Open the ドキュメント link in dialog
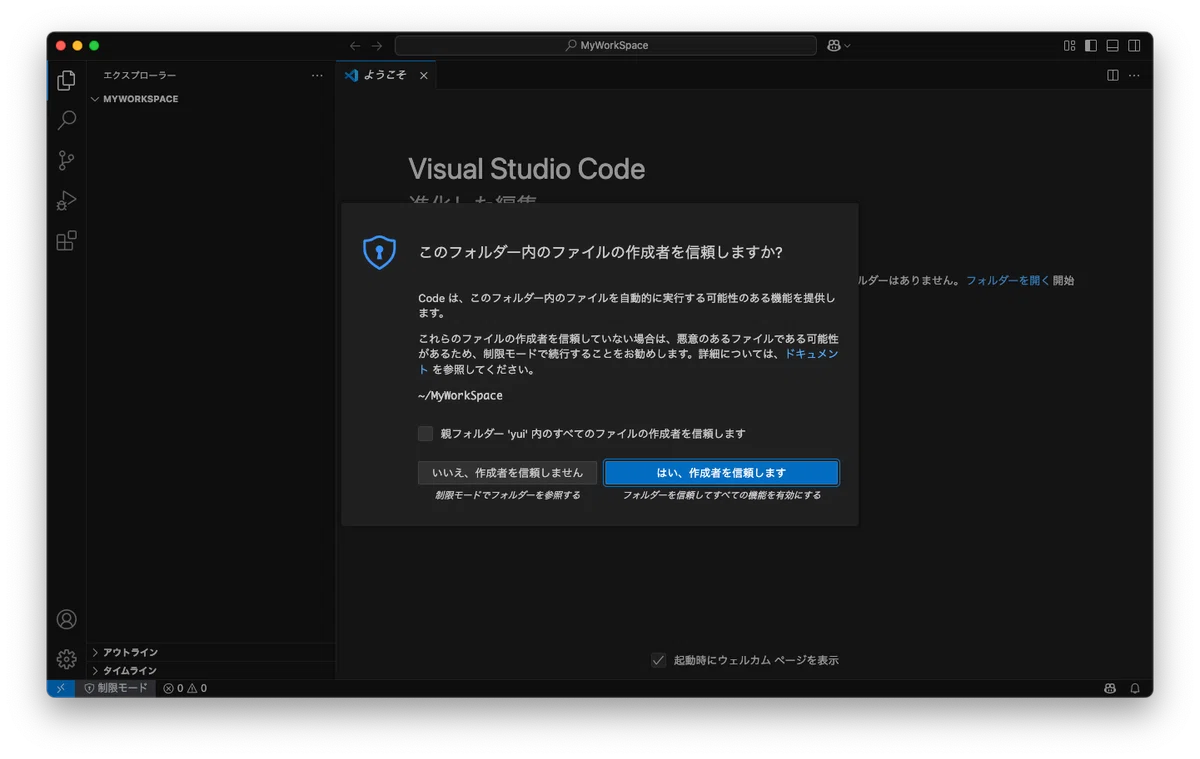Viewport: 1200px width, 759px height. [x=811, y=354]
